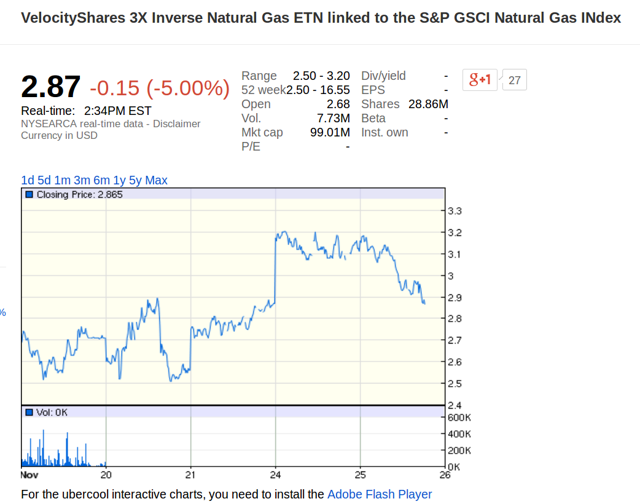Click the Nov label on chart axis

click(29, 475)
